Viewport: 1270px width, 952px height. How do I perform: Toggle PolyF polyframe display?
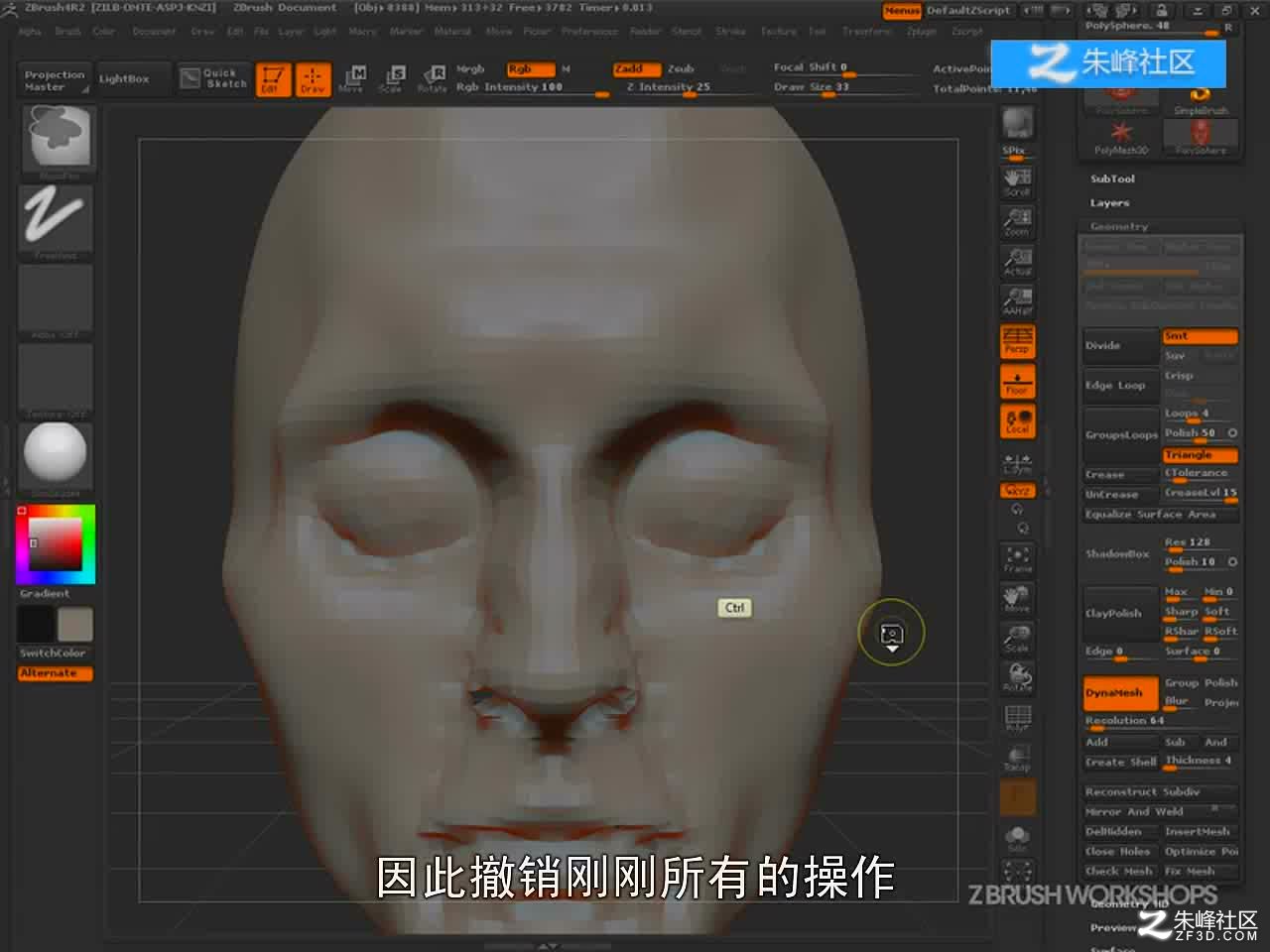[1017, 718]
